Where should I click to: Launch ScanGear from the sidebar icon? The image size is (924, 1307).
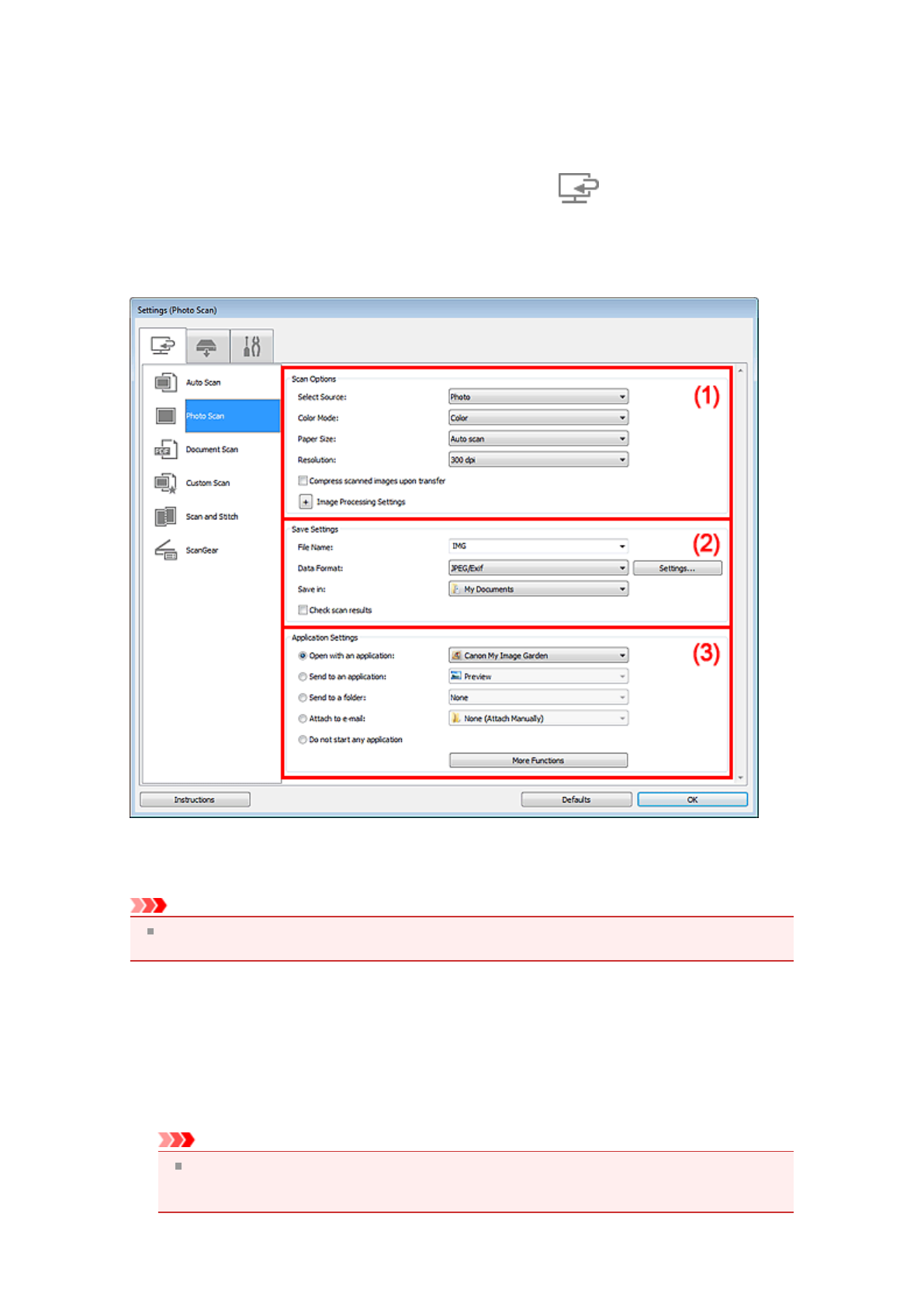point(165,549)
